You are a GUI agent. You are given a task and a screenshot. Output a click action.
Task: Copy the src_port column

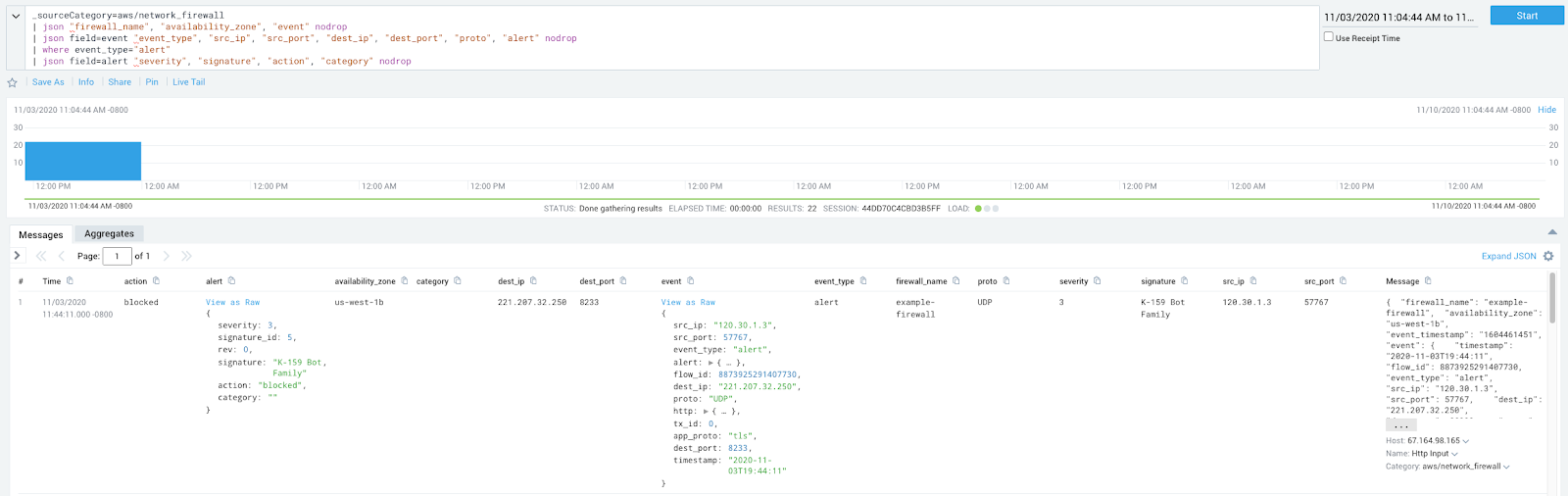tap(1343, 281)
